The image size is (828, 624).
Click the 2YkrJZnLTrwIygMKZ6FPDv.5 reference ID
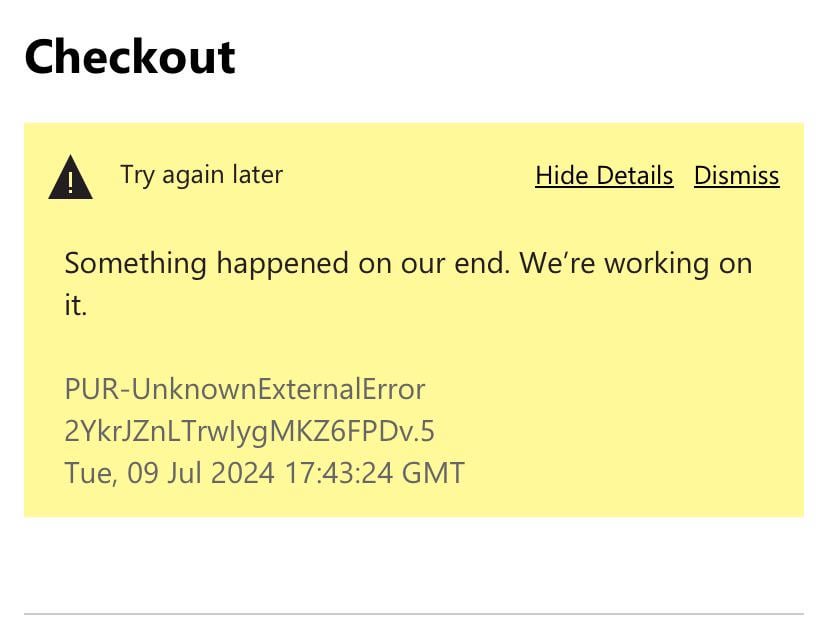tap(249, 431)
